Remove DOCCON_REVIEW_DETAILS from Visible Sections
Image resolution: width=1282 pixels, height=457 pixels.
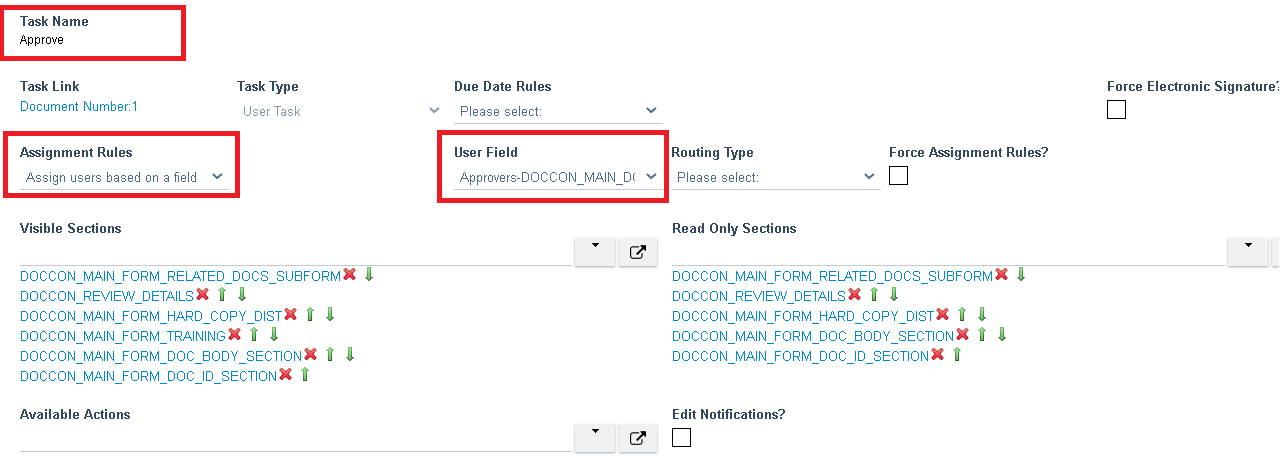[202, 295]
